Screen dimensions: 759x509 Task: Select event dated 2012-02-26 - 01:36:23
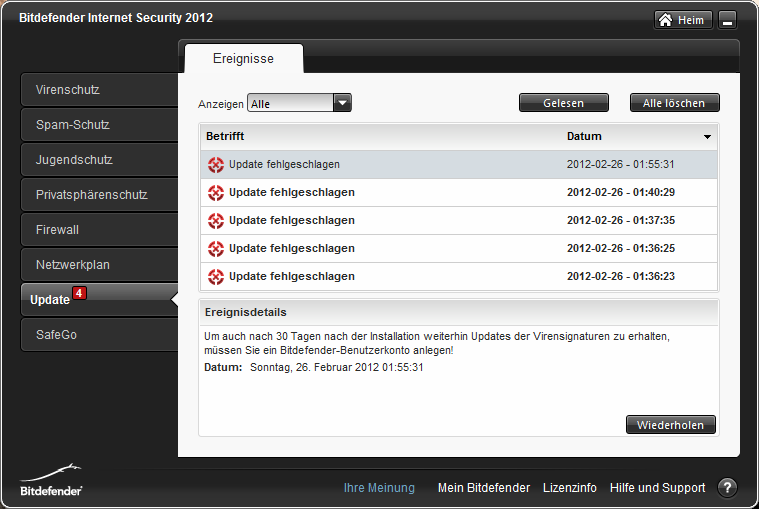(x=459, y=277)
